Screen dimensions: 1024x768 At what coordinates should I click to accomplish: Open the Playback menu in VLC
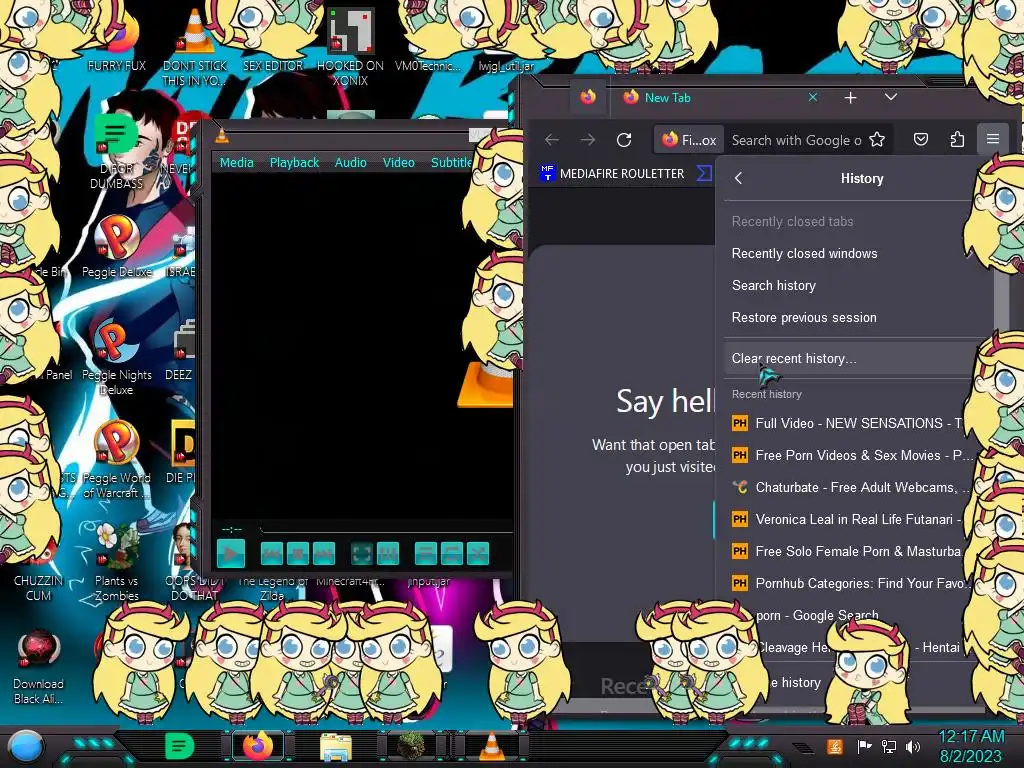295,163
